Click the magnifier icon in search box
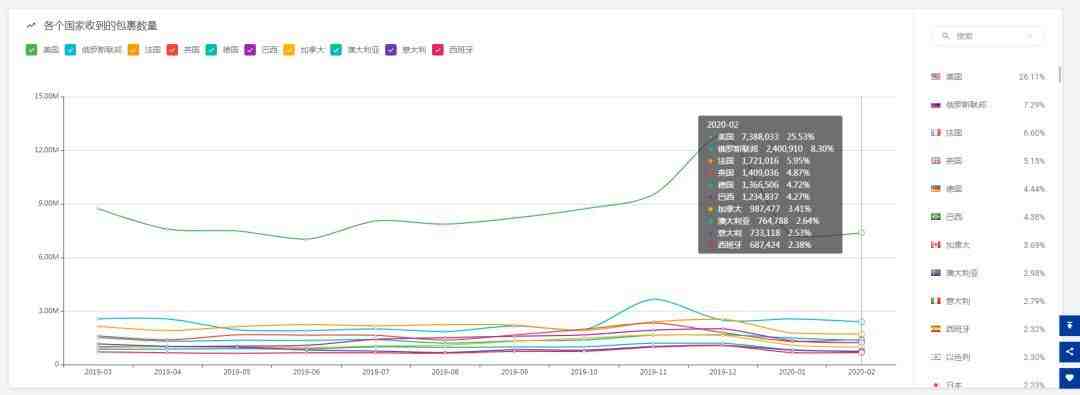 point(946,36)
